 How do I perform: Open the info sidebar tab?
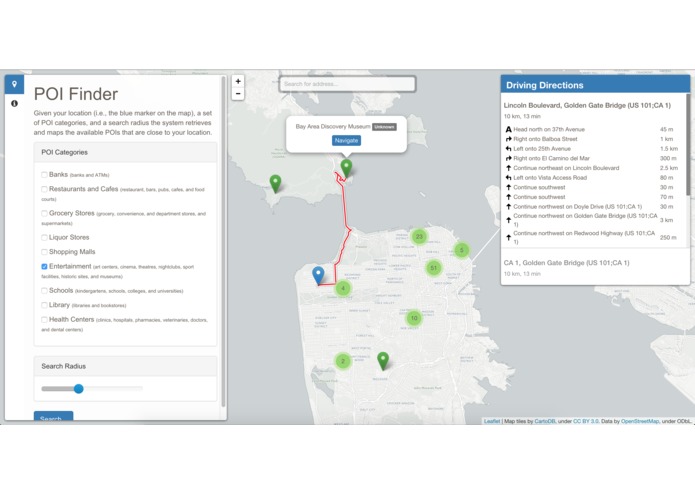tap(14, 103)
